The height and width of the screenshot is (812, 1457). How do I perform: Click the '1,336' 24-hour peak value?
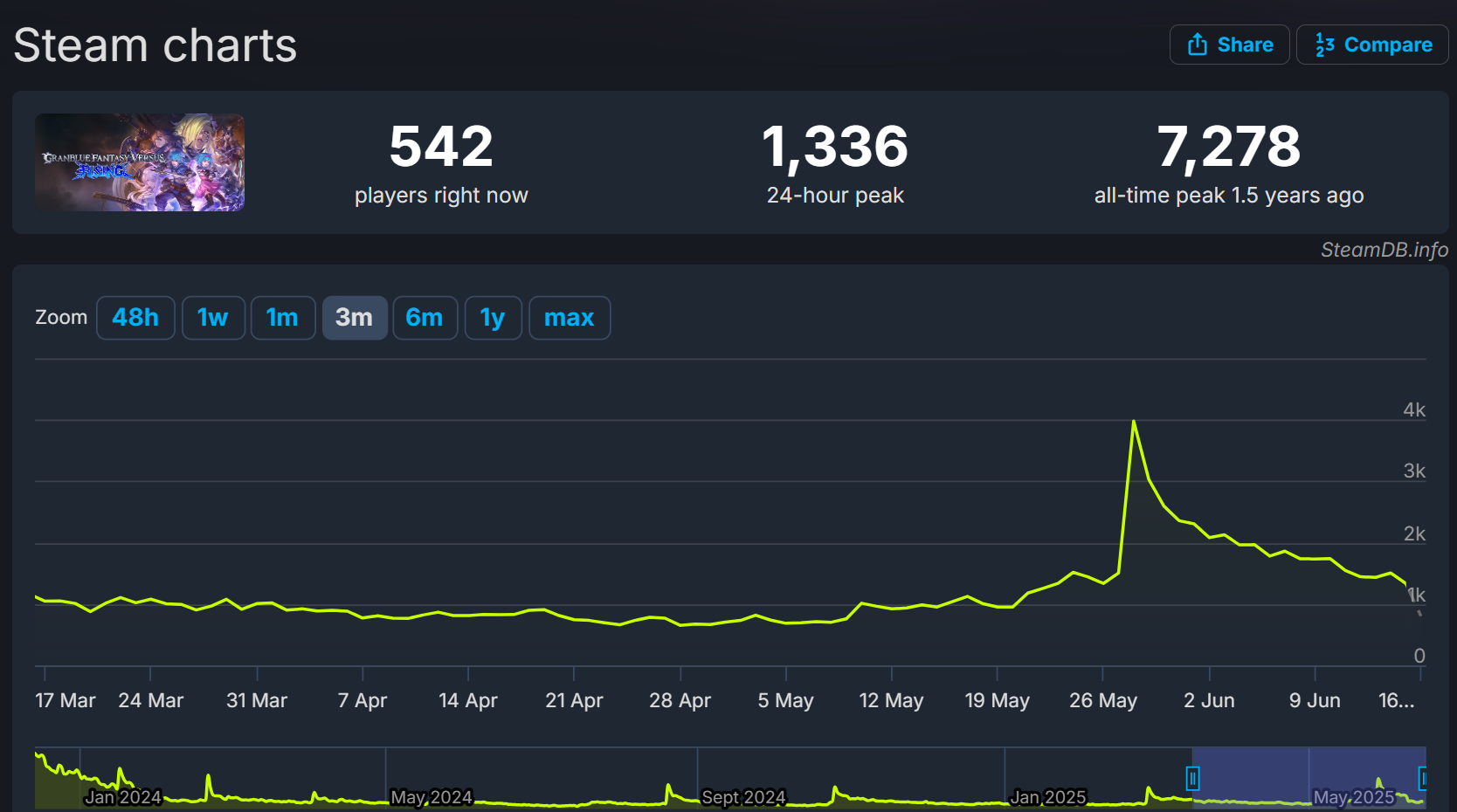835,147
